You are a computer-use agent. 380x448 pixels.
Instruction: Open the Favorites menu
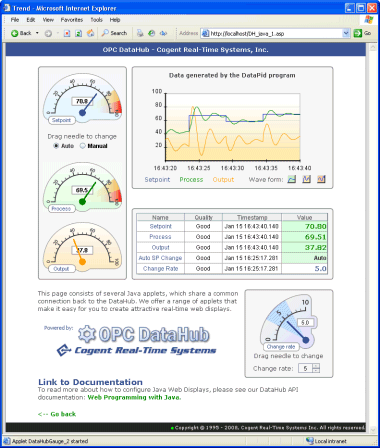[x=72, y=20]
